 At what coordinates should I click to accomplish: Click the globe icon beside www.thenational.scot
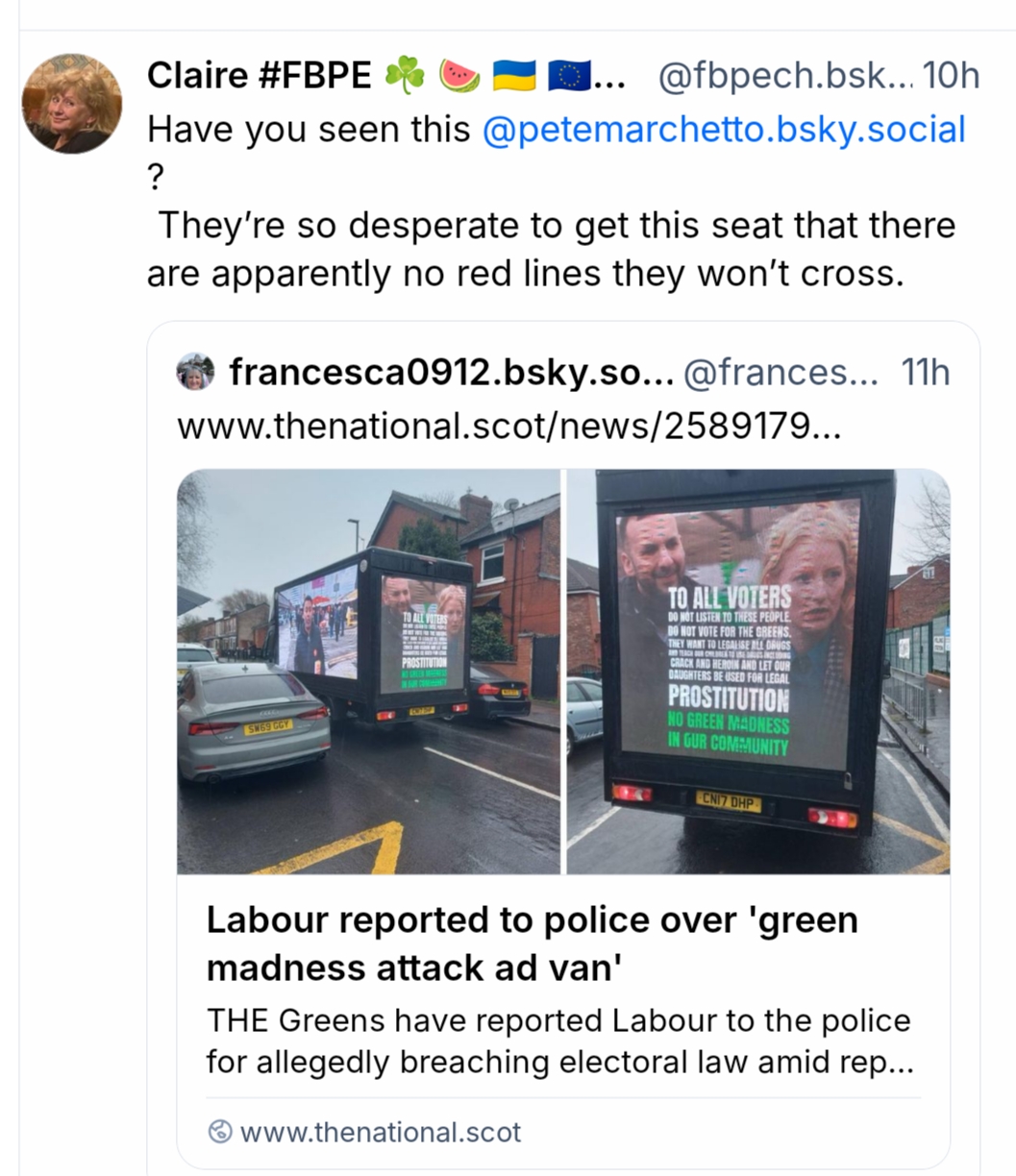coord(220,1132)
